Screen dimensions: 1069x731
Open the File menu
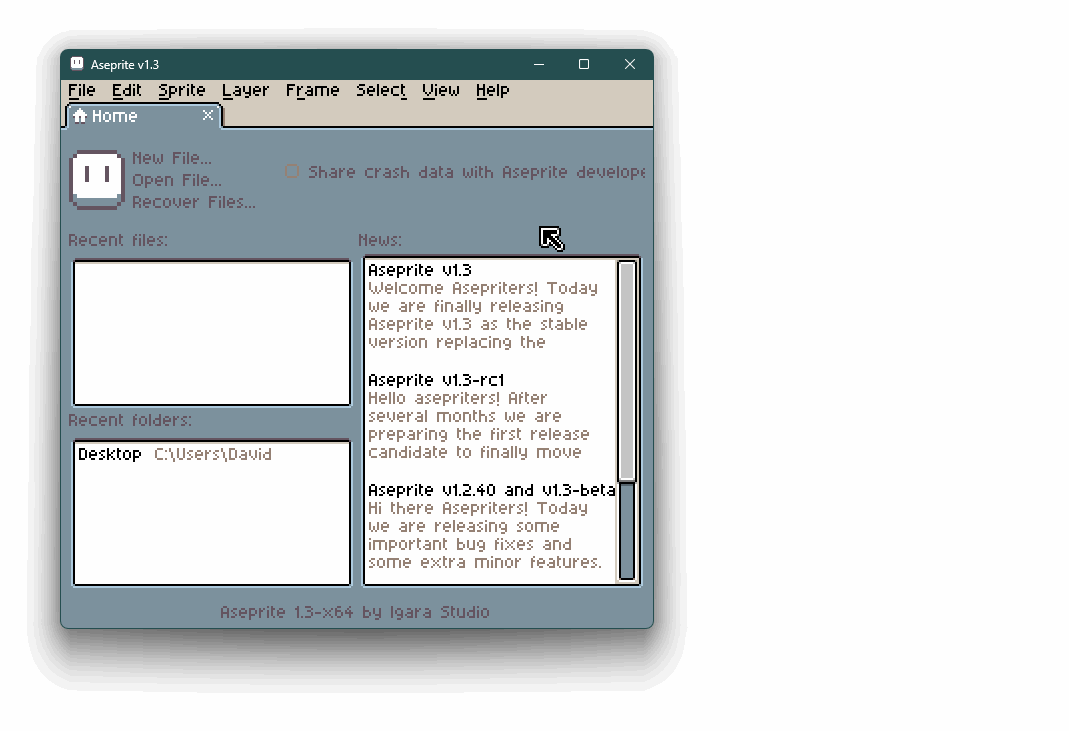click(81, 90)
